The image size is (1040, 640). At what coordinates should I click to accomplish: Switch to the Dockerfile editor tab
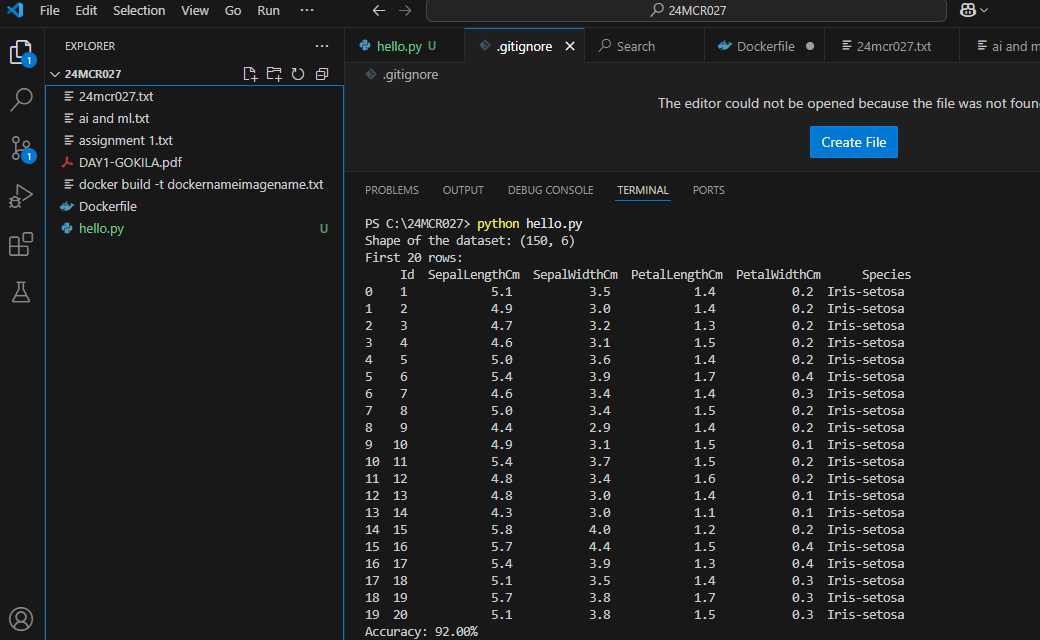tap(765, 46)
